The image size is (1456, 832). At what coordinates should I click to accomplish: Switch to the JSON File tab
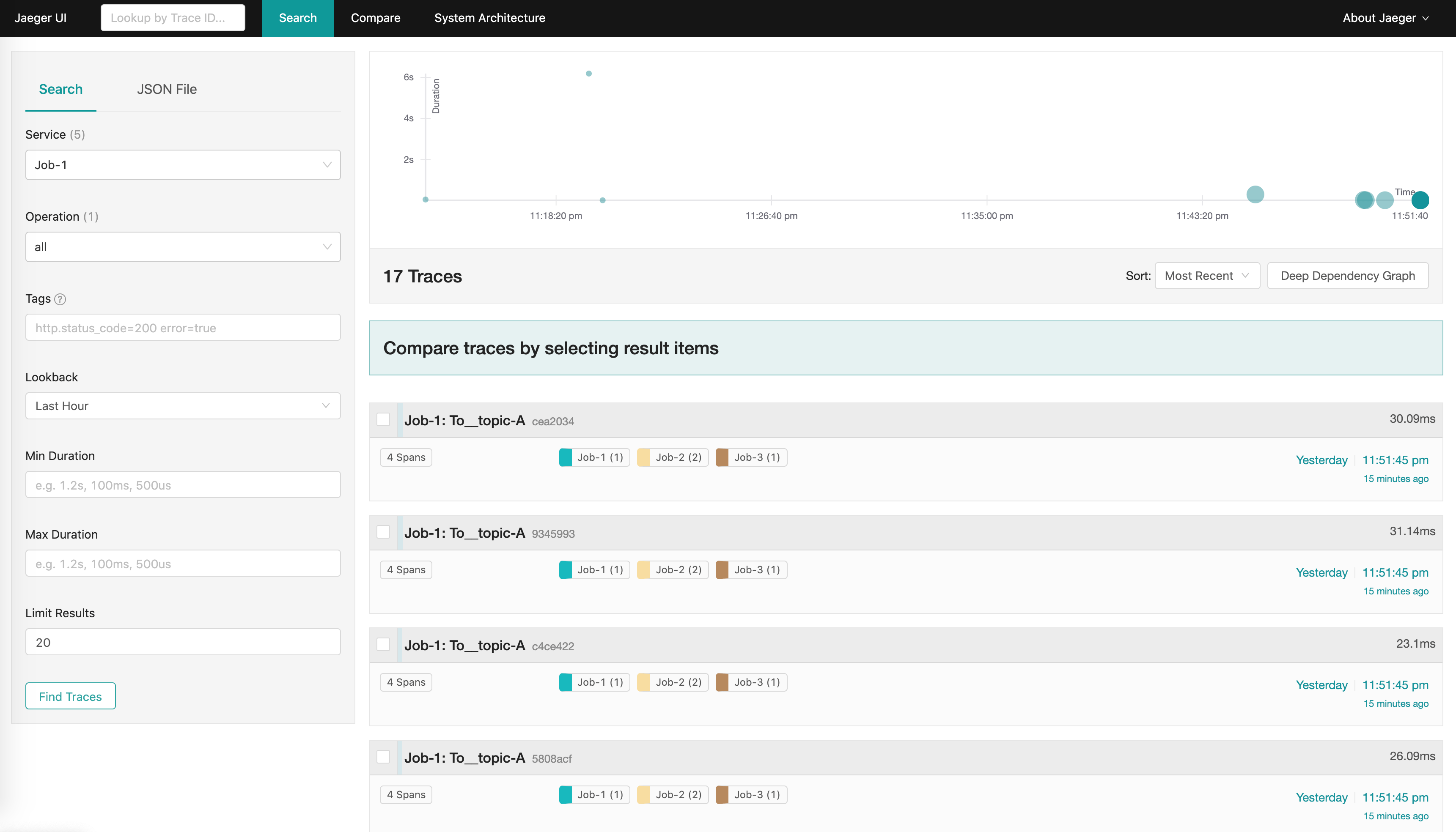(166, 89)
